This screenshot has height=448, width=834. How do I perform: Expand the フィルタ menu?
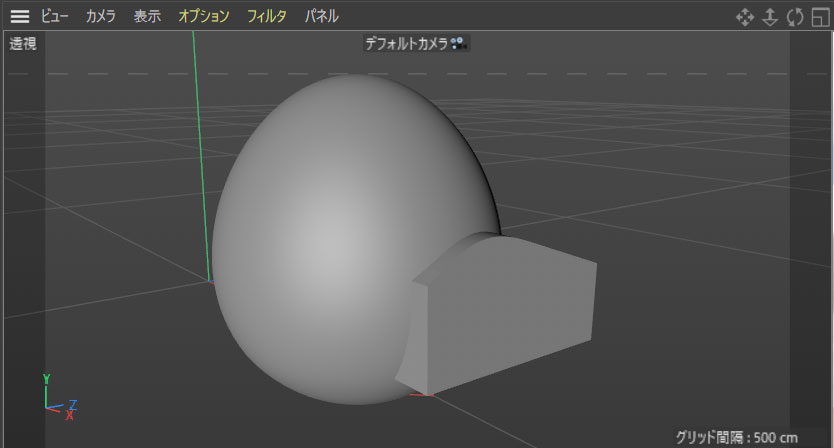click(x=267, y=16)
